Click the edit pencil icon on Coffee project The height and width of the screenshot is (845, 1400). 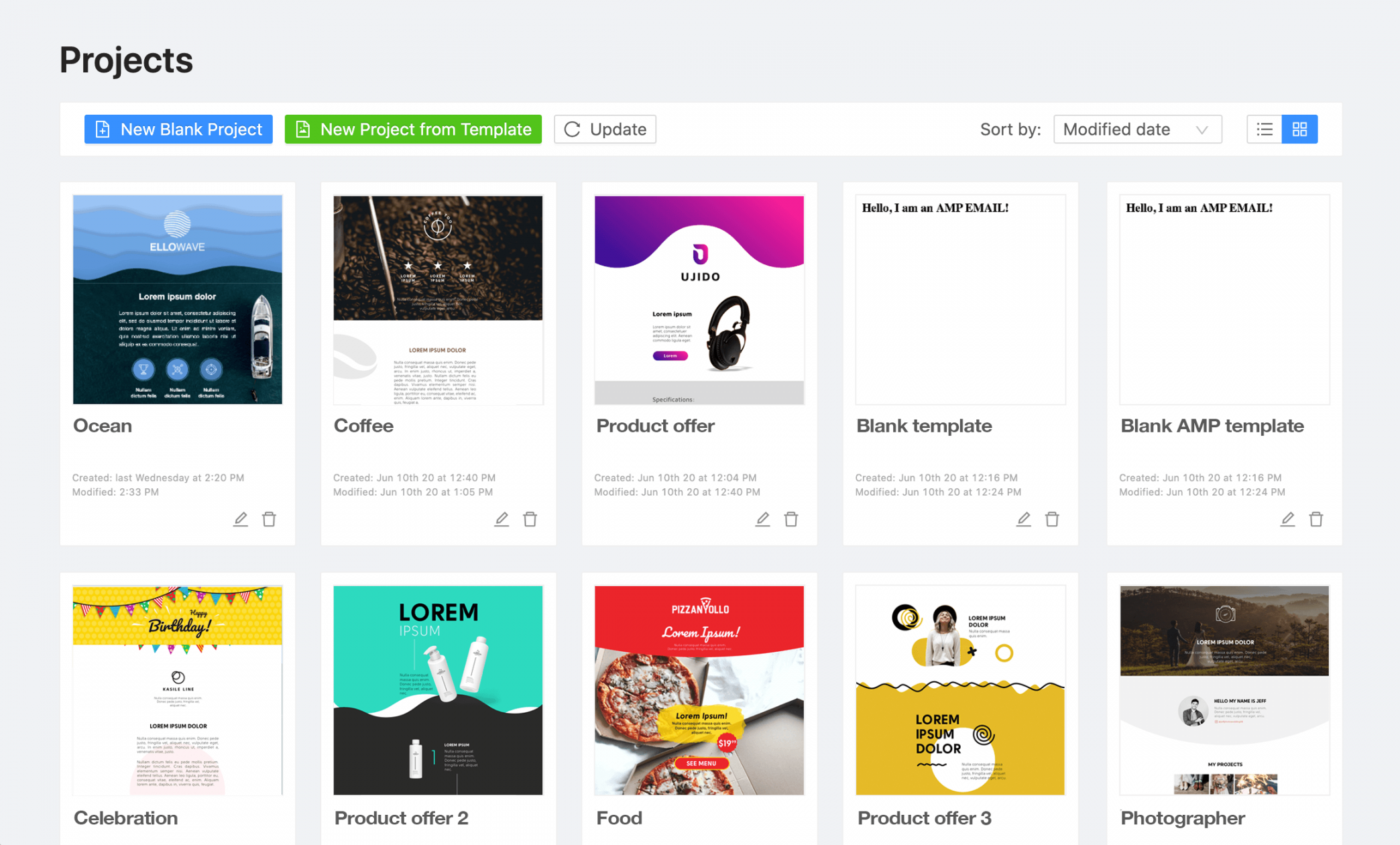[x=500, y=519]
